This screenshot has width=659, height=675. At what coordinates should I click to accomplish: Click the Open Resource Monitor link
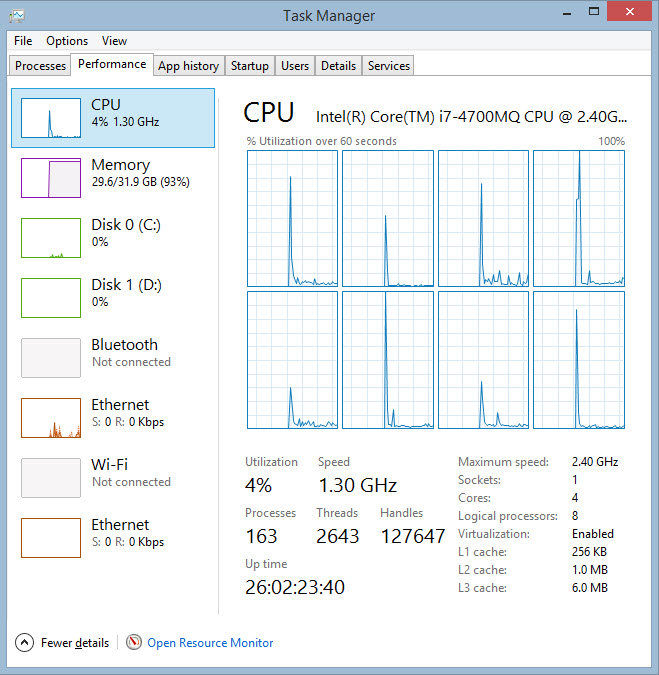[x=210, y=643]
